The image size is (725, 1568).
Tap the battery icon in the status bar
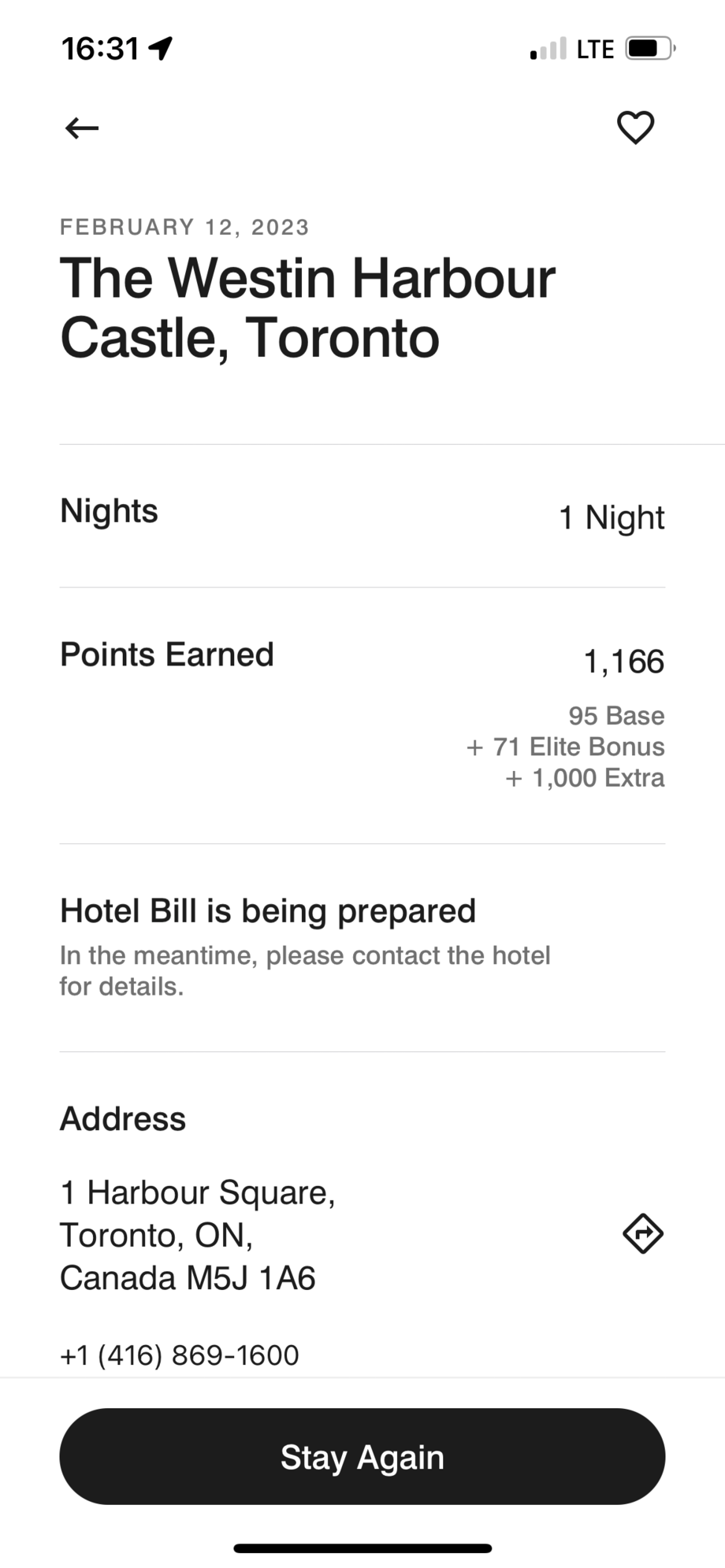click(650, 49)
